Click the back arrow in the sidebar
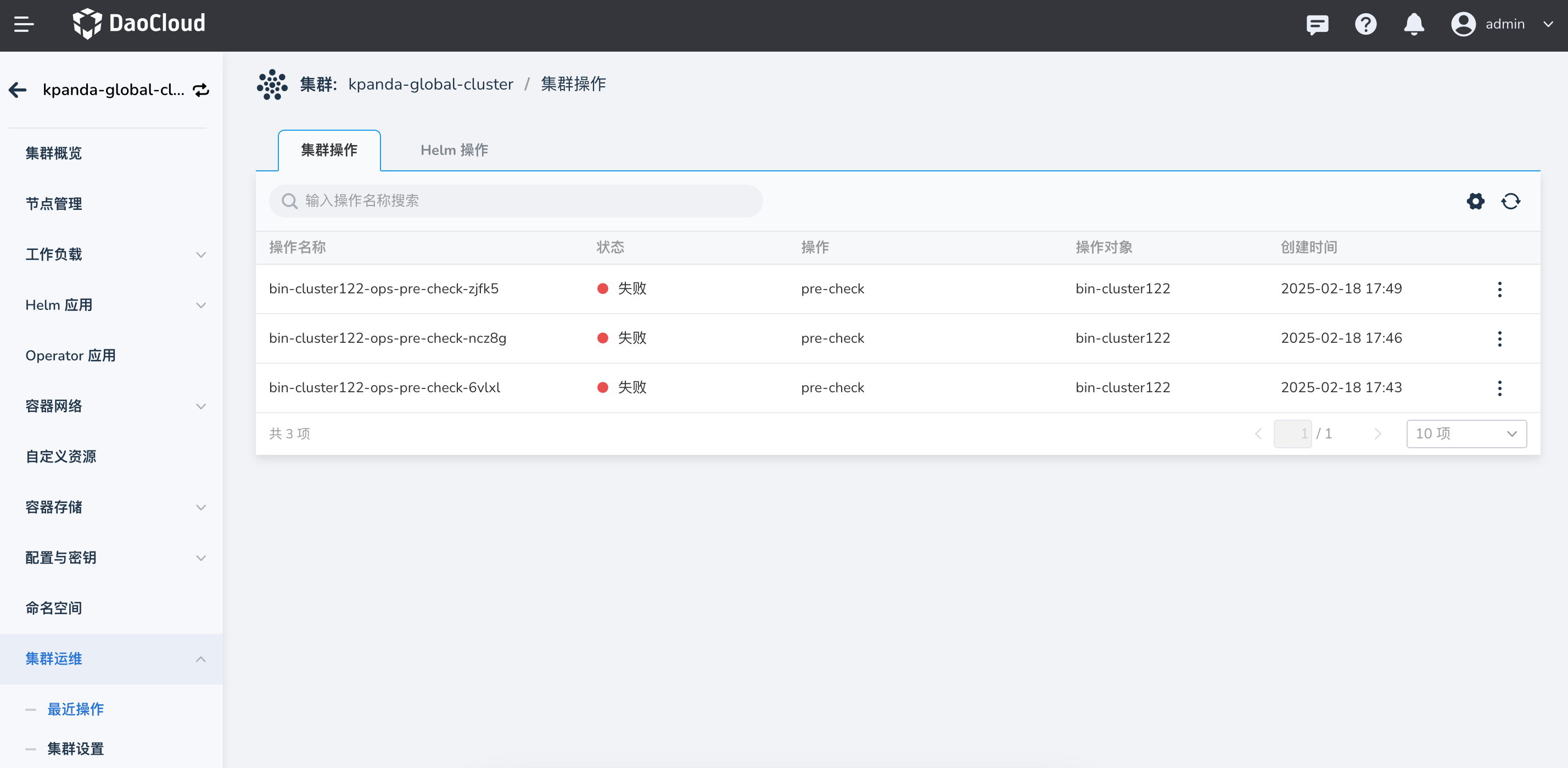The width and height of the screenshot is (1568, 768). [18, 90]
